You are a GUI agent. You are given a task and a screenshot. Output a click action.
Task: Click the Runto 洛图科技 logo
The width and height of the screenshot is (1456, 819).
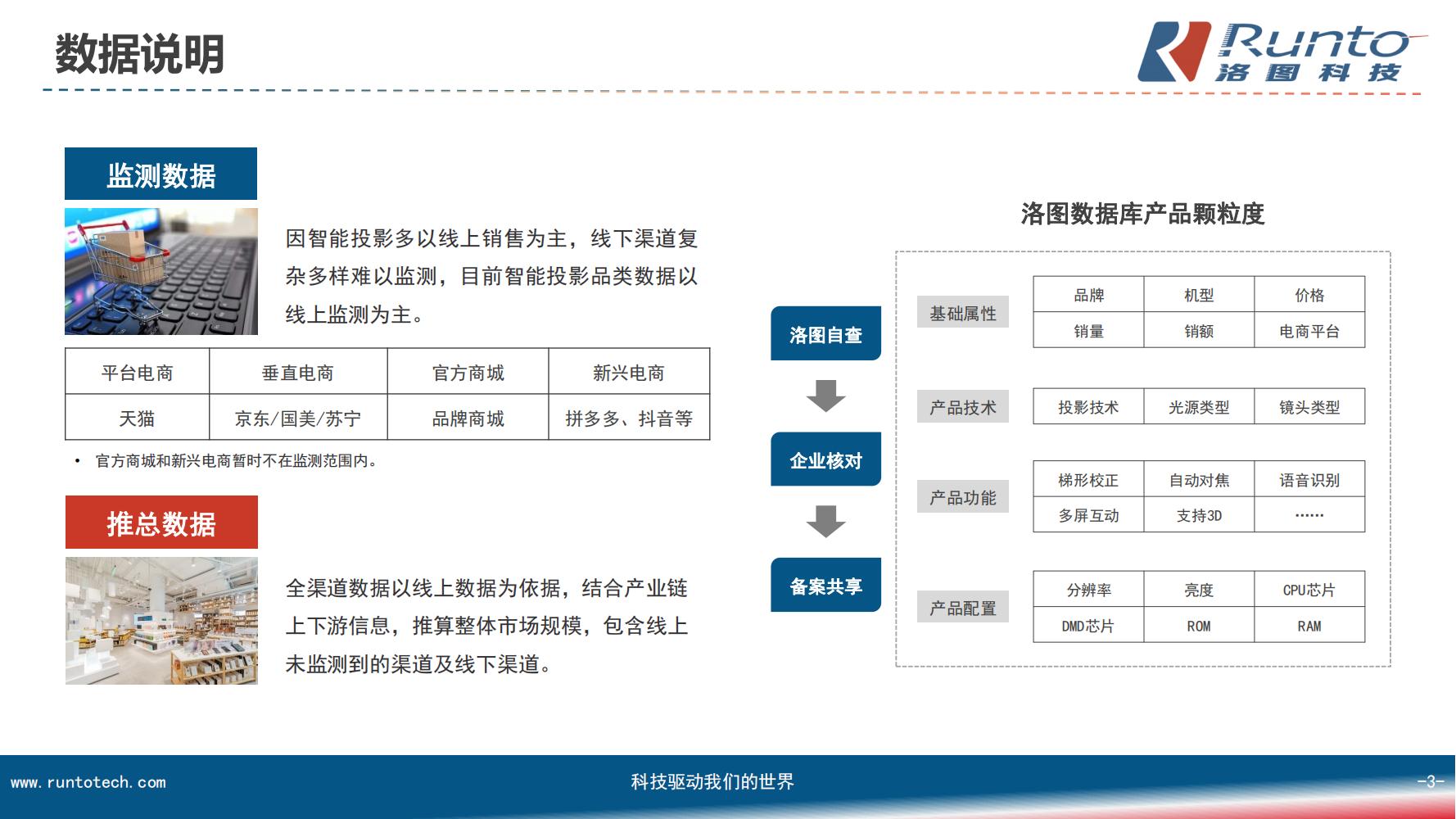pos(1282,52)
